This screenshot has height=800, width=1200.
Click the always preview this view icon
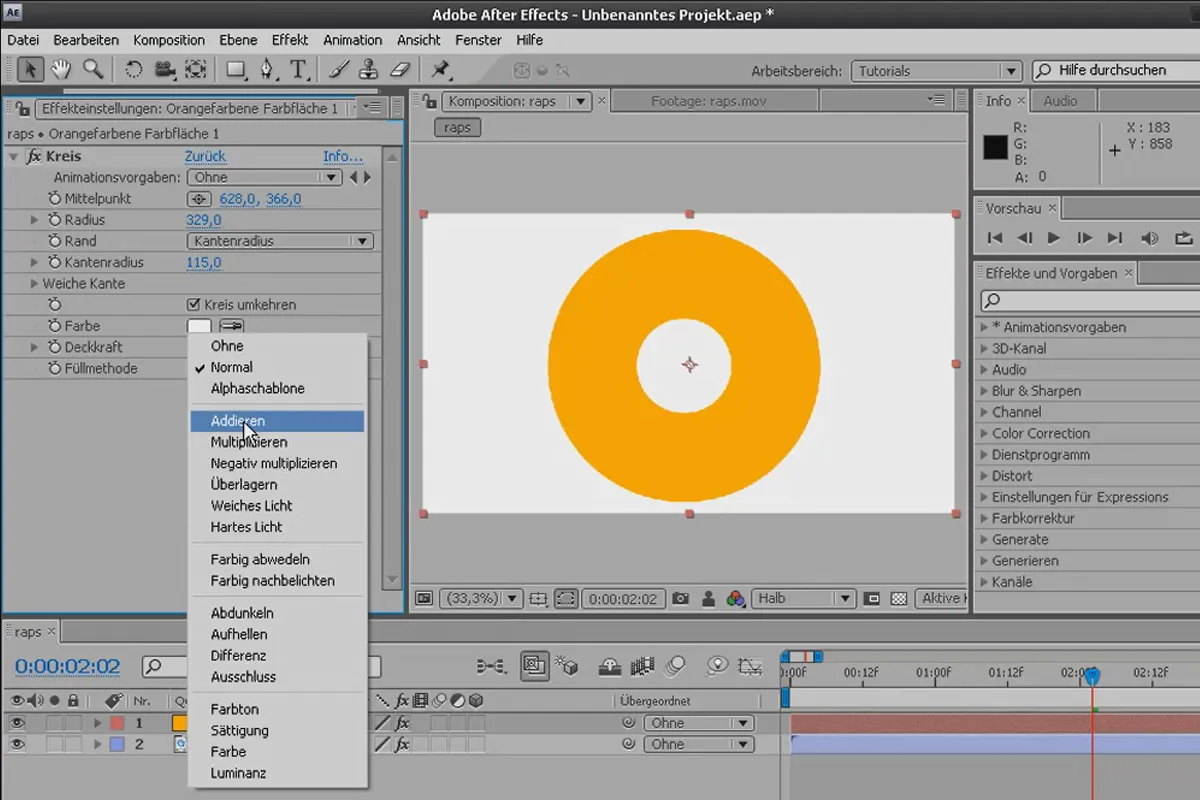pyautogui.click(x=424, y=598)
